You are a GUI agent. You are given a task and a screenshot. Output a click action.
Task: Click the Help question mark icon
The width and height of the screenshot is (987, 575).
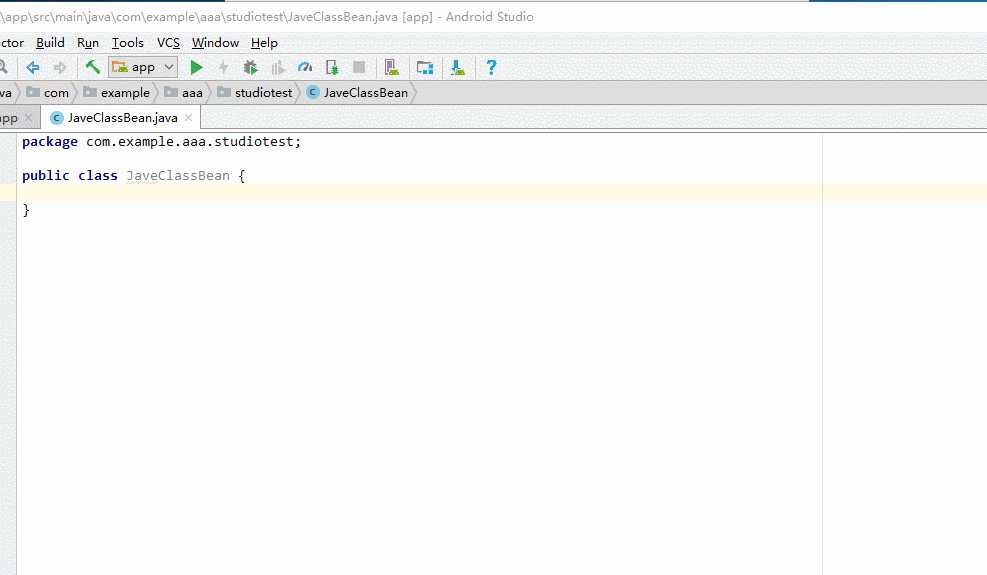[x=492, y=67]
